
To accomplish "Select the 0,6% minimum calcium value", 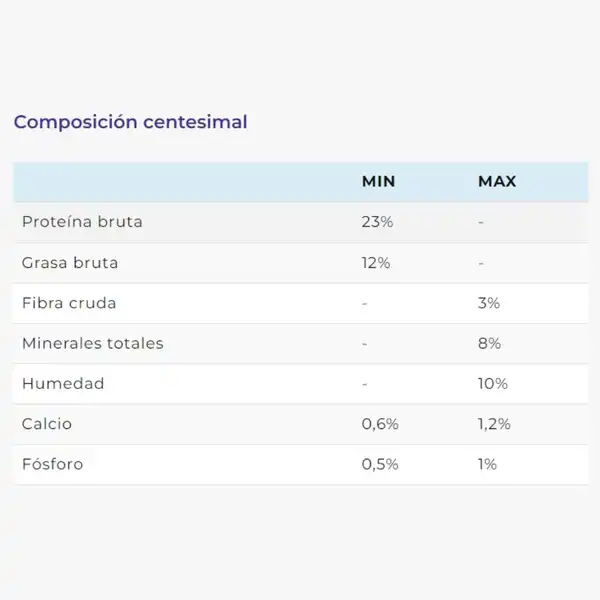I will (x=380, y=424).
